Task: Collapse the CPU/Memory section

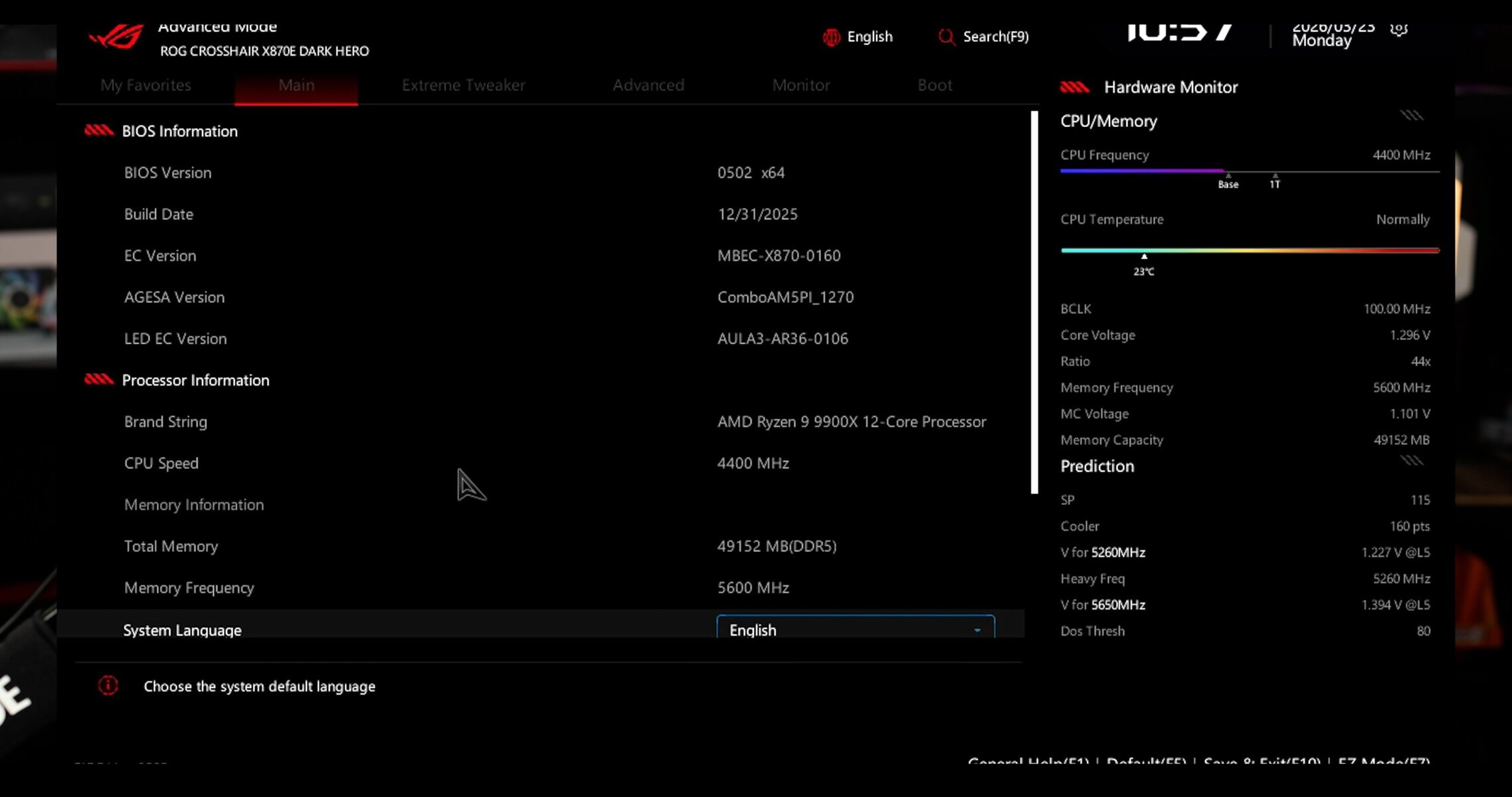Action: click(1412, 116)
